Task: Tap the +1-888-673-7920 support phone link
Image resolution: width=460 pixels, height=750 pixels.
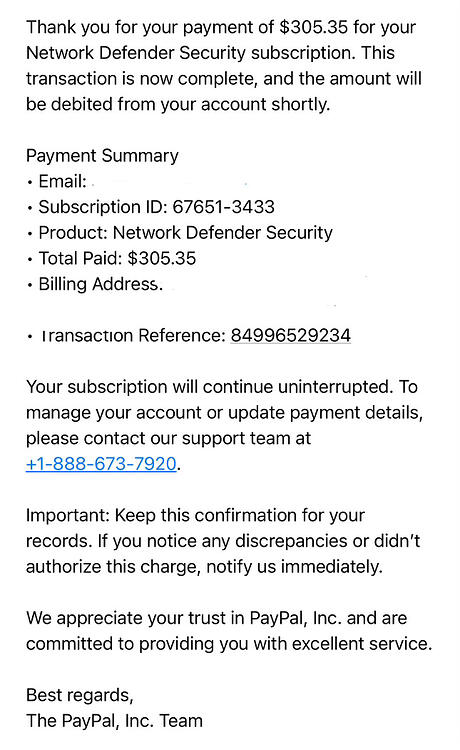Action: [x=101, y=464]
